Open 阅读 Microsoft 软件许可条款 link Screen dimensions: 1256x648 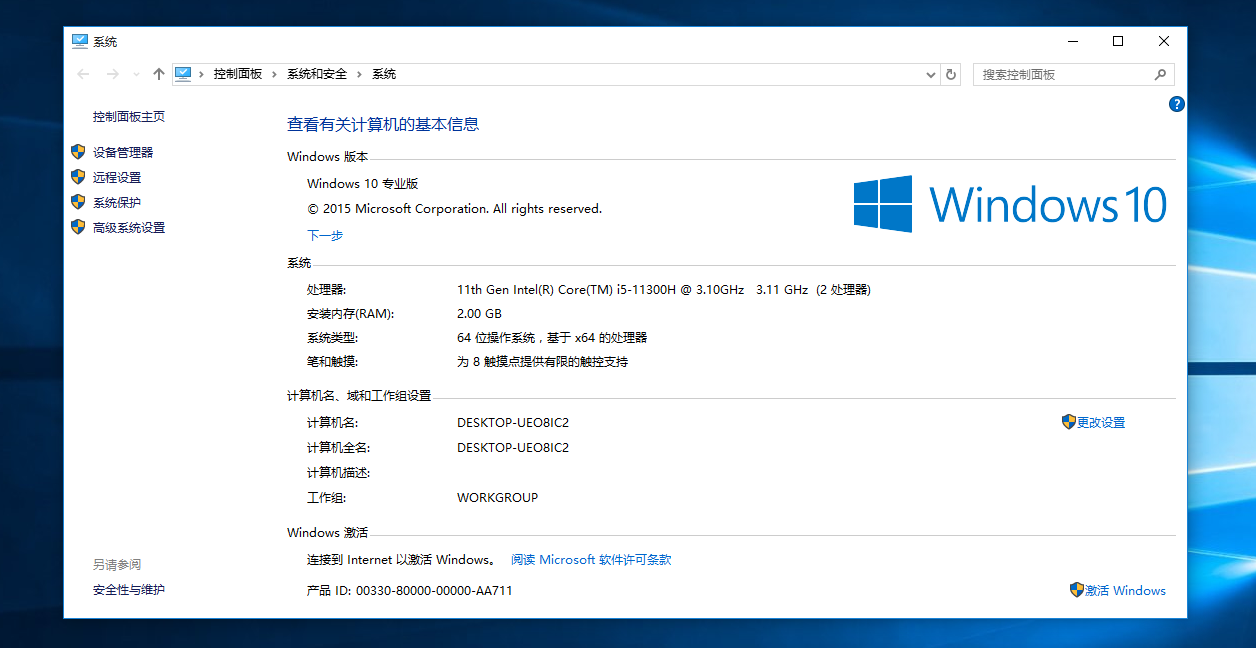click(591, 560)
